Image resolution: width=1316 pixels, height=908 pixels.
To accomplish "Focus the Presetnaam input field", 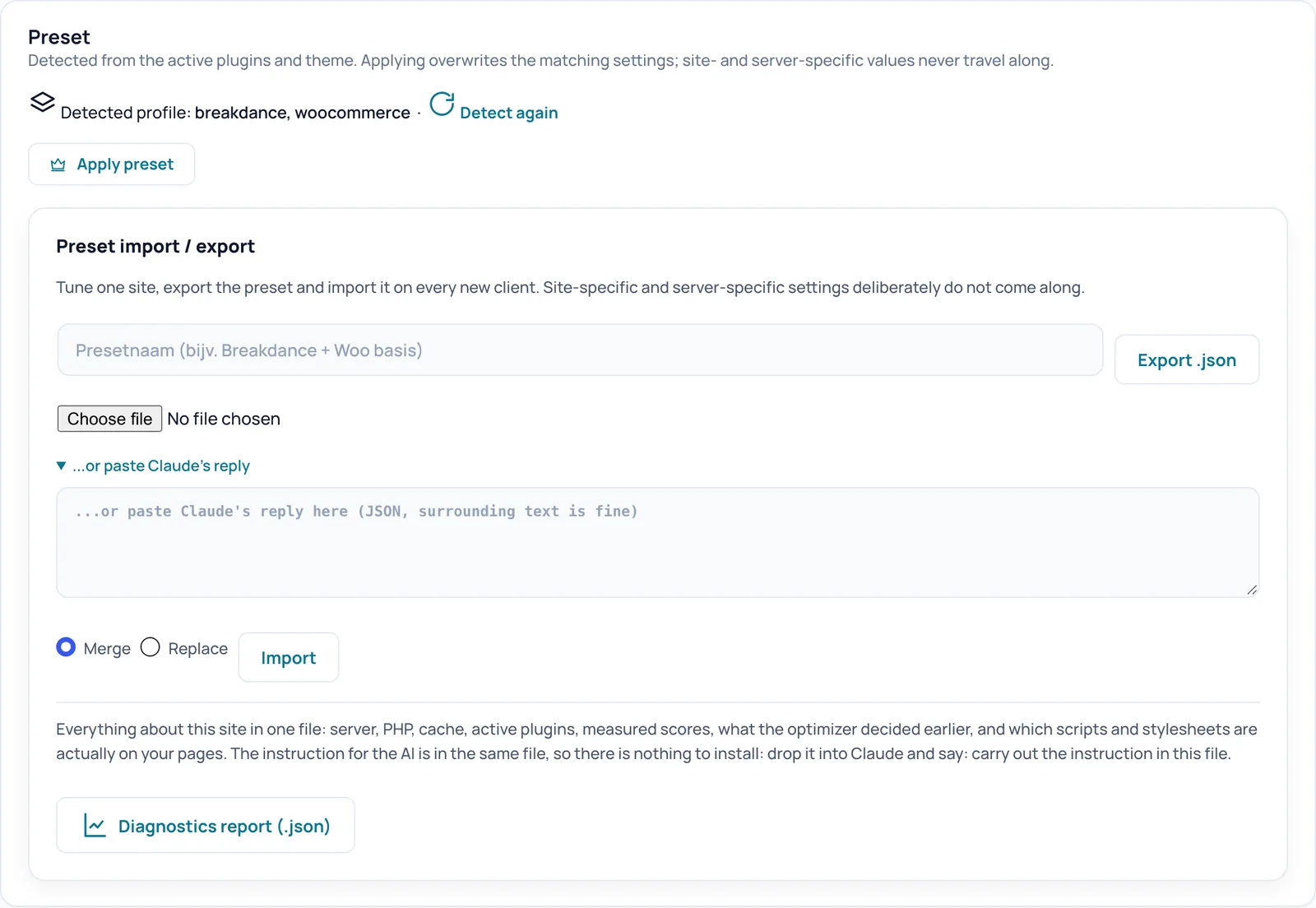I will pyautogui.click(x=580, y=350).
